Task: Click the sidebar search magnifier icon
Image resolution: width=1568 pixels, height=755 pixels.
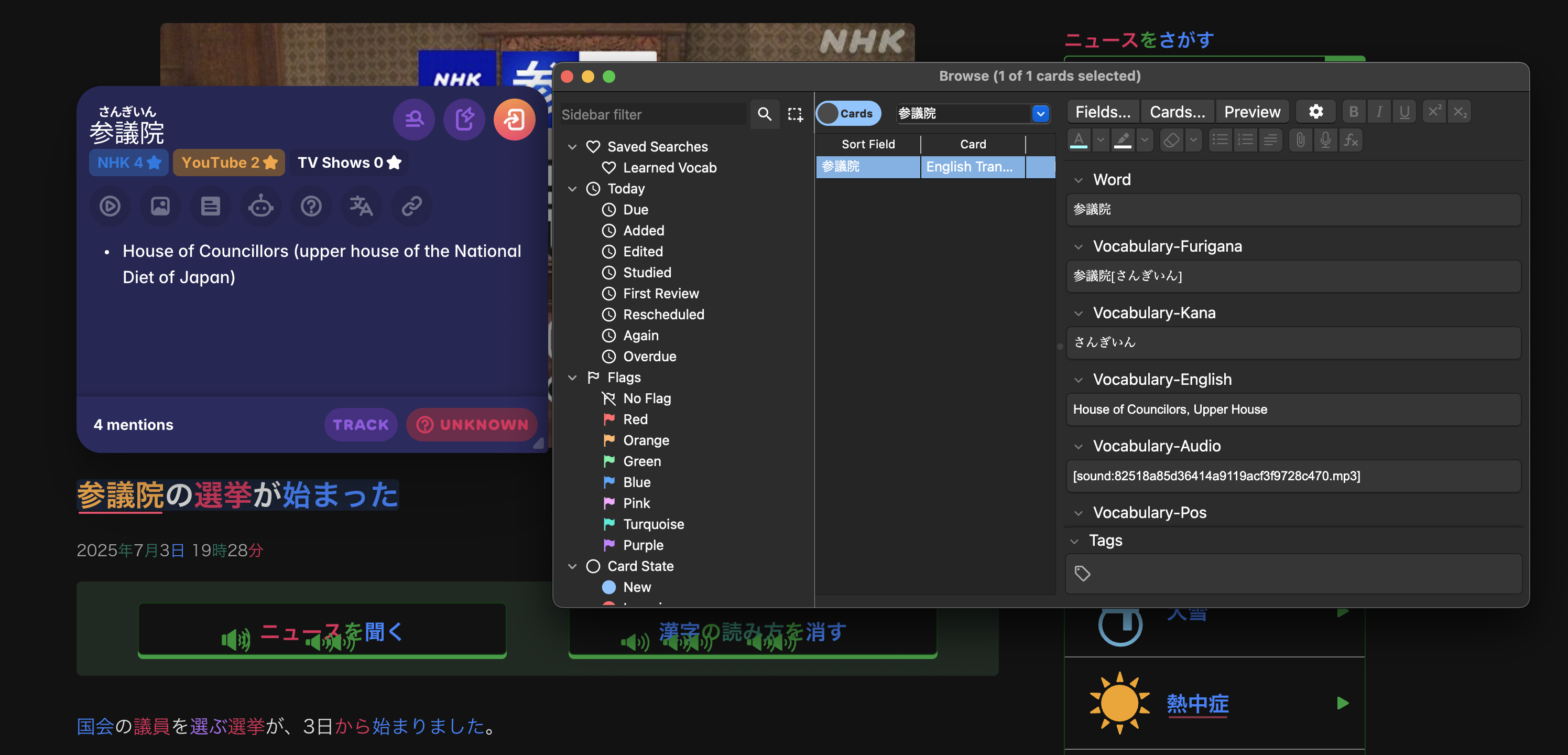Action: point(765,114)
